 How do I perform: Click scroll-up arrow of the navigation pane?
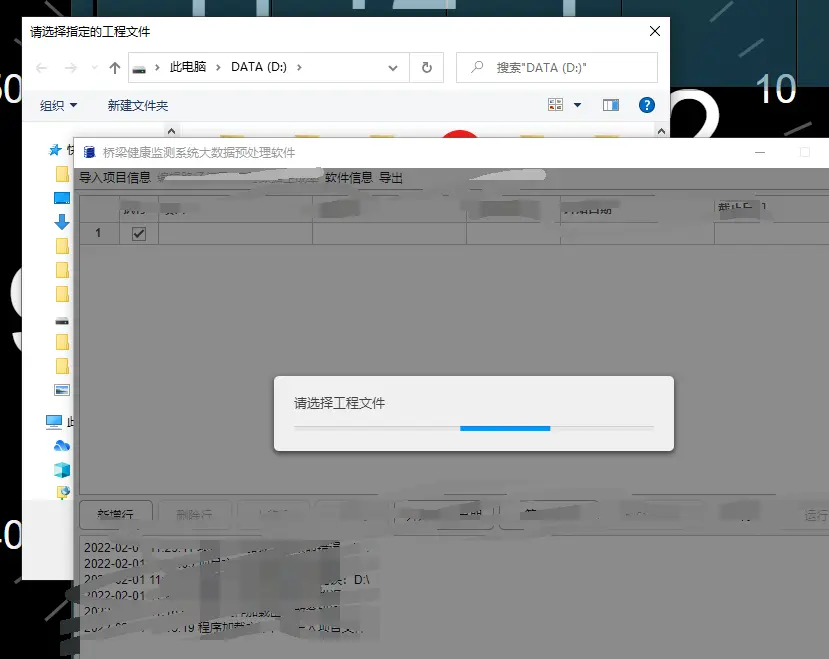point(171,131)
